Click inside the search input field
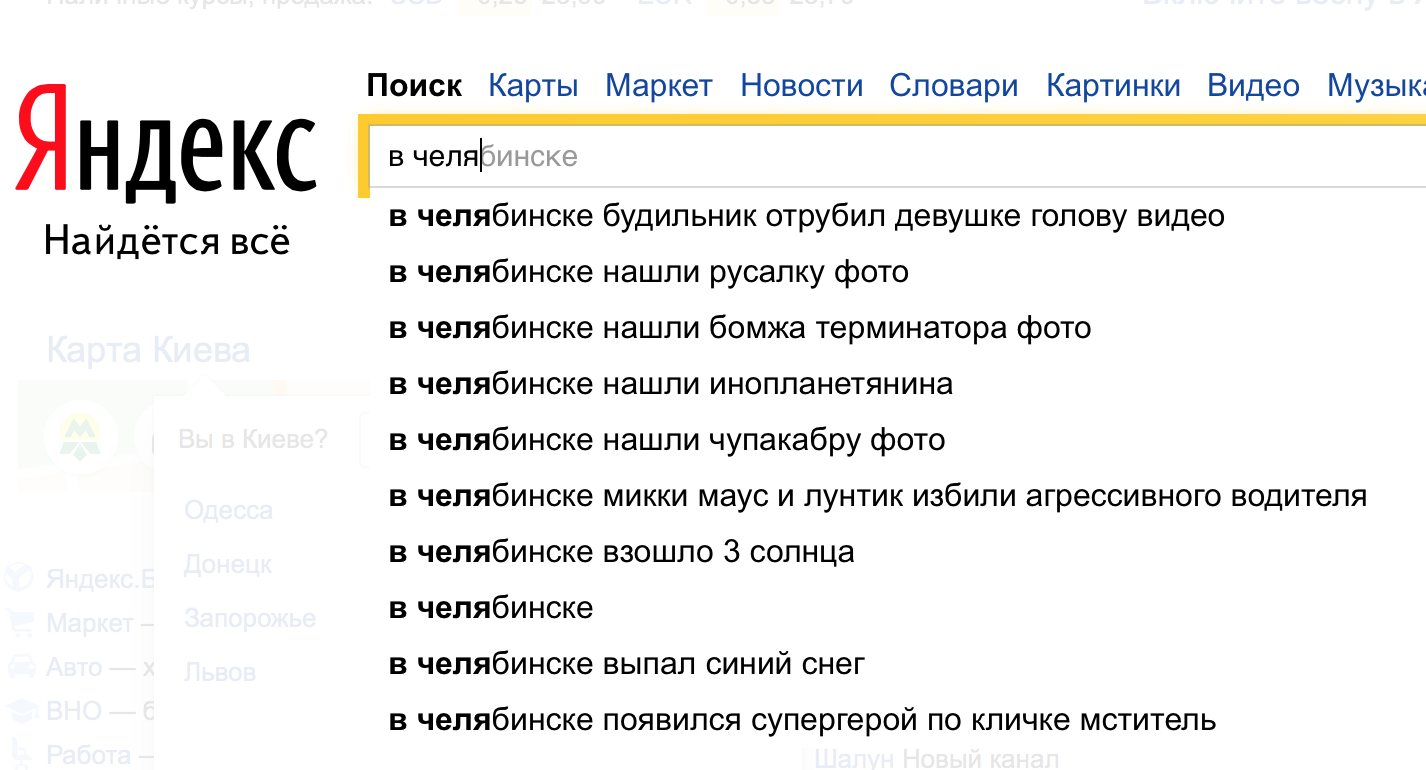Image resolution: width=1426 pixels, height=770 pixels. pyautogui.click(x=897, y=157)
